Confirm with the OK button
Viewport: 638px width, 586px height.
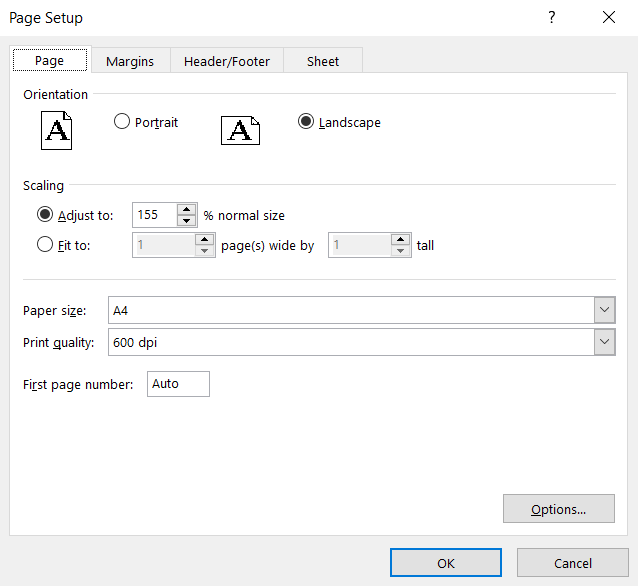(446, 563)
